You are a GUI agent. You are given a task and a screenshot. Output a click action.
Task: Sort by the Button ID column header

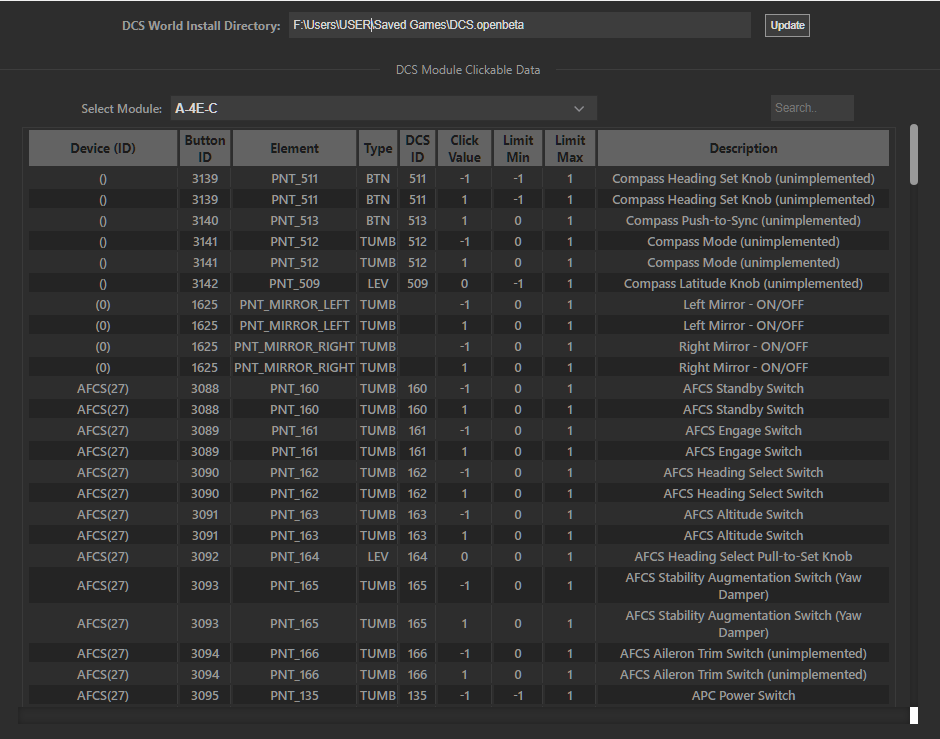(205, 148)
